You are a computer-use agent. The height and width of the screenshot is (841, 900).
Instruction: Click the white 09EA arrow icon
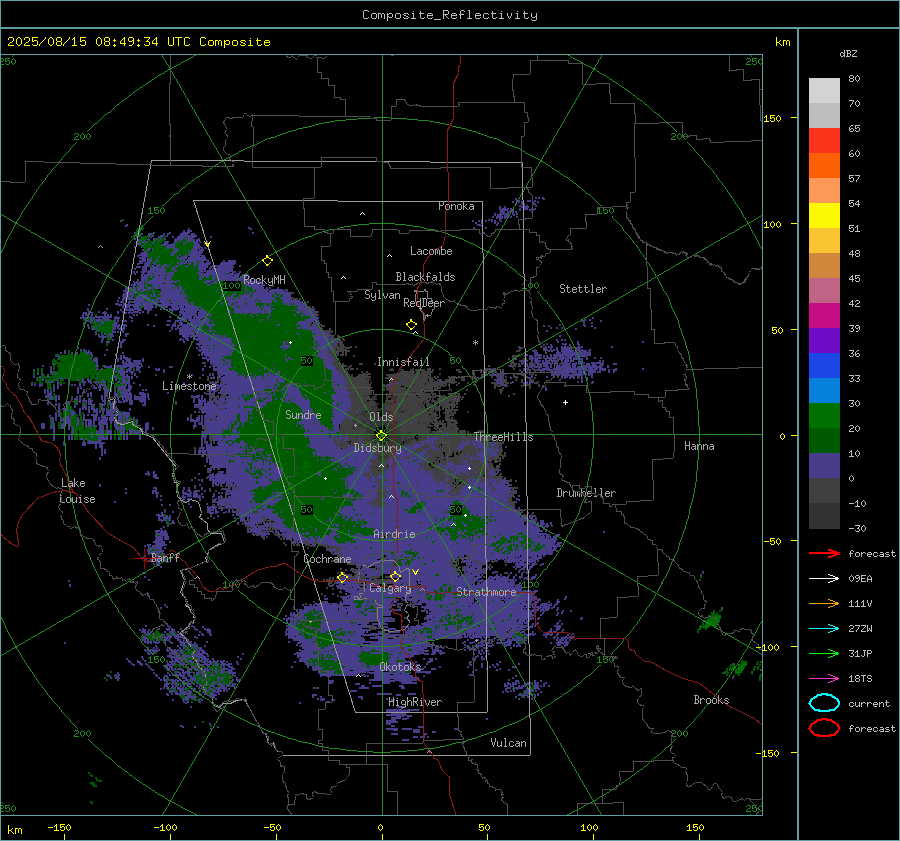(x=824, y=578)
